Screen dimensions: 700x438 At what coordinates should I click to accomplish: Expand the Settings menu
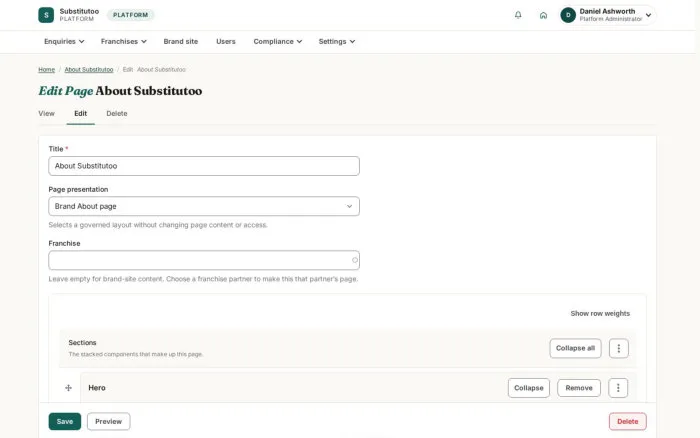coord(336,42)
